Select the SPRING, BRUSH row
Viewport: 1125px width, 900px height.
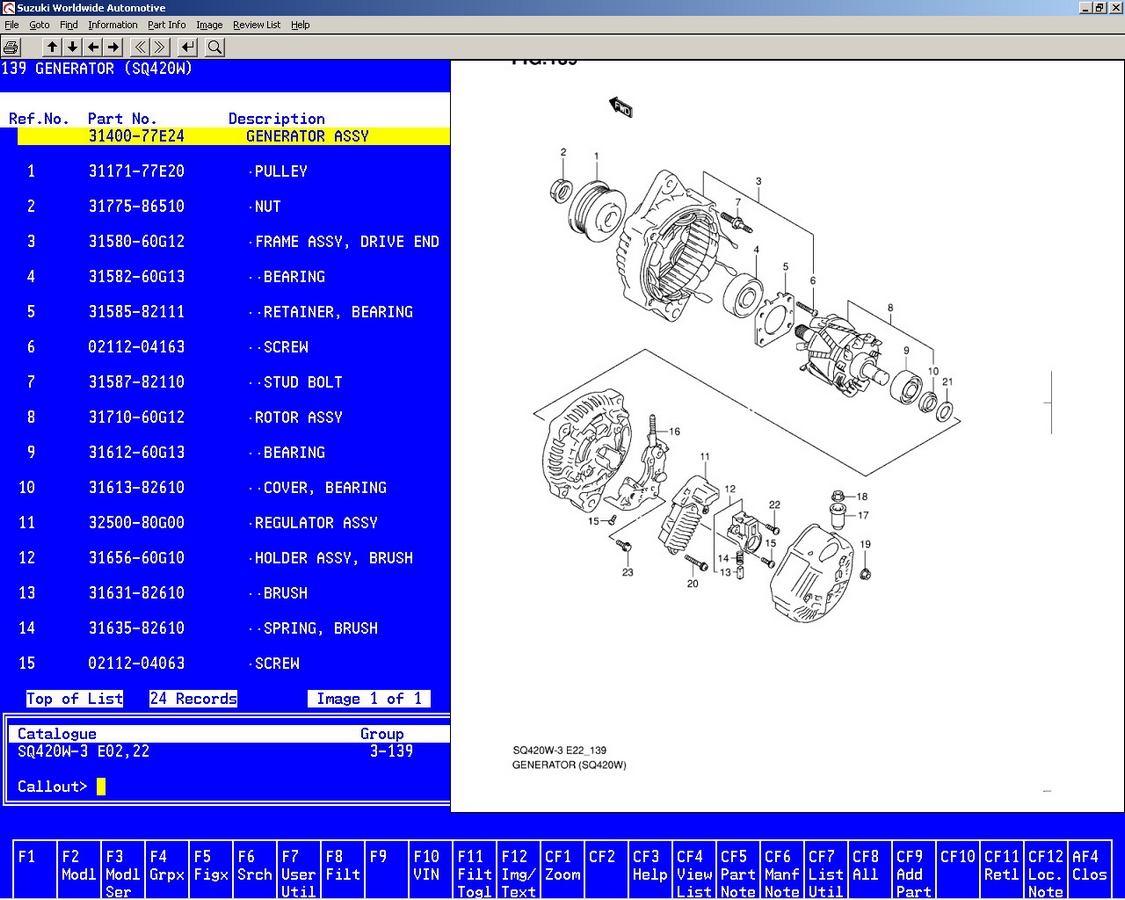[x=225, y=629]
